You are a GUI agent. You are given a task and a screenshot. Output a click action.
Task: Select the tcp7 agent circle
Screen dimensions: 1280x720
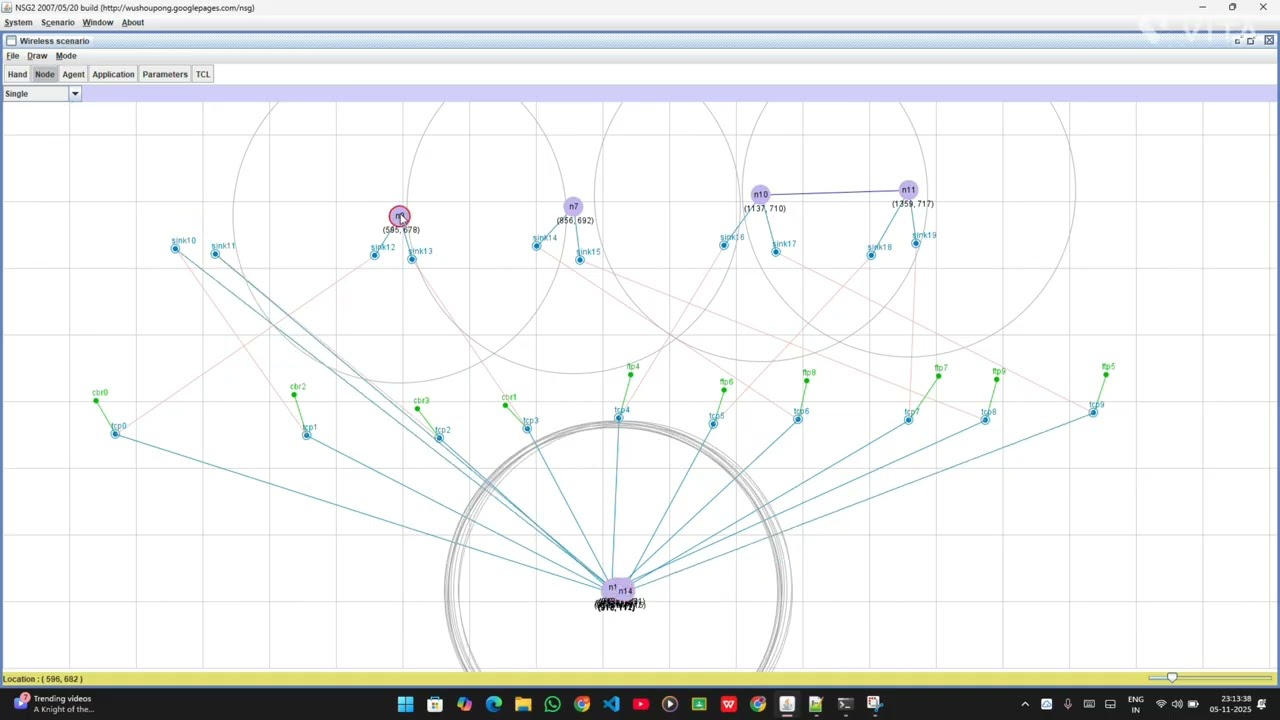coord(908,420)
